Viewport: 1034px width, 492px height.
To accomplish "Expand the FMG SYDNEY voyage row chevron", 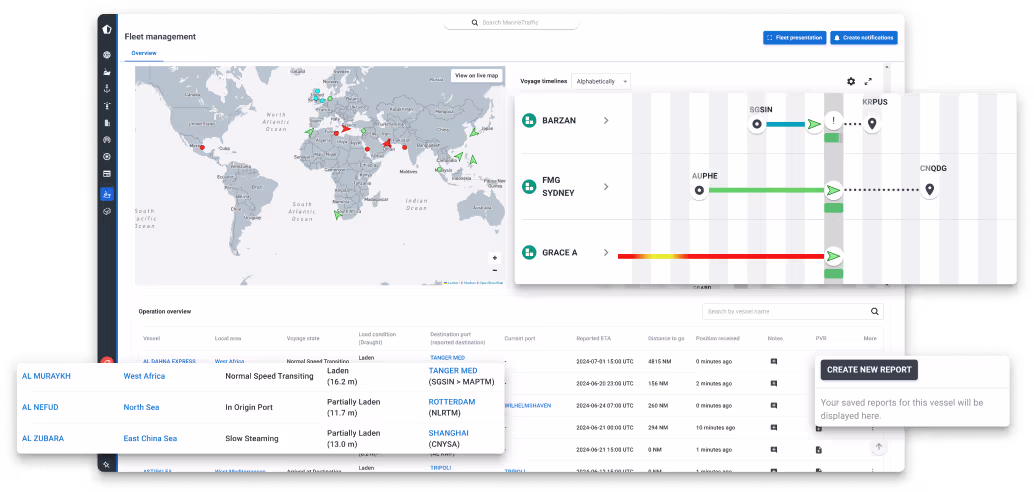I will 606,187.
